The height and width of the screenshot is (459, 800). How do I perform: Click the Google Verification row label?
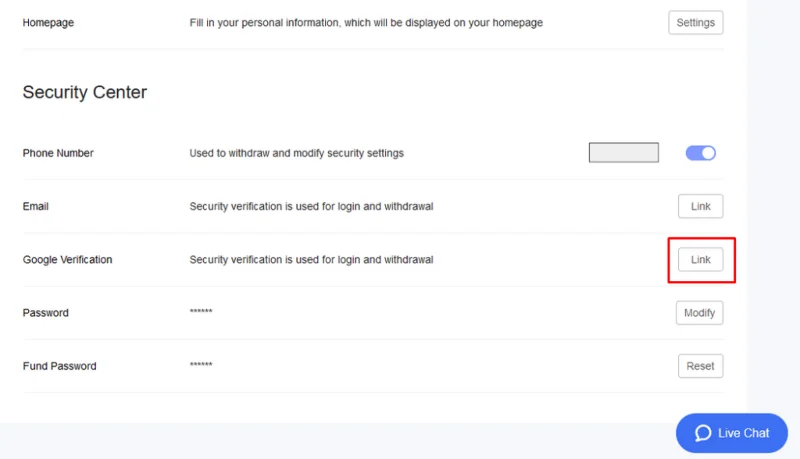(x=67, y=260)
